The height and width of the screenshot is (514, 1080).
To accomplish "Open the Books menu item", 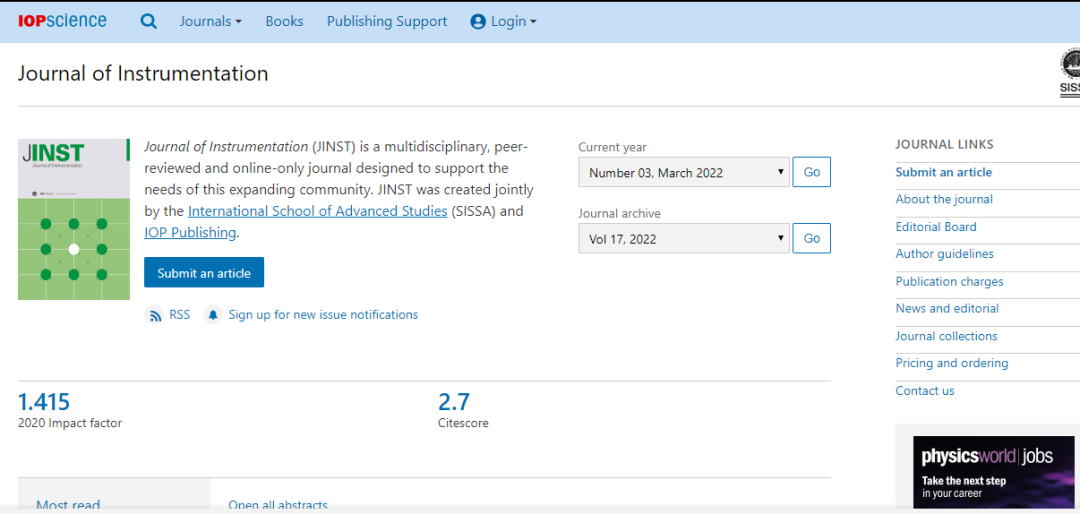I will coord(284,22).
